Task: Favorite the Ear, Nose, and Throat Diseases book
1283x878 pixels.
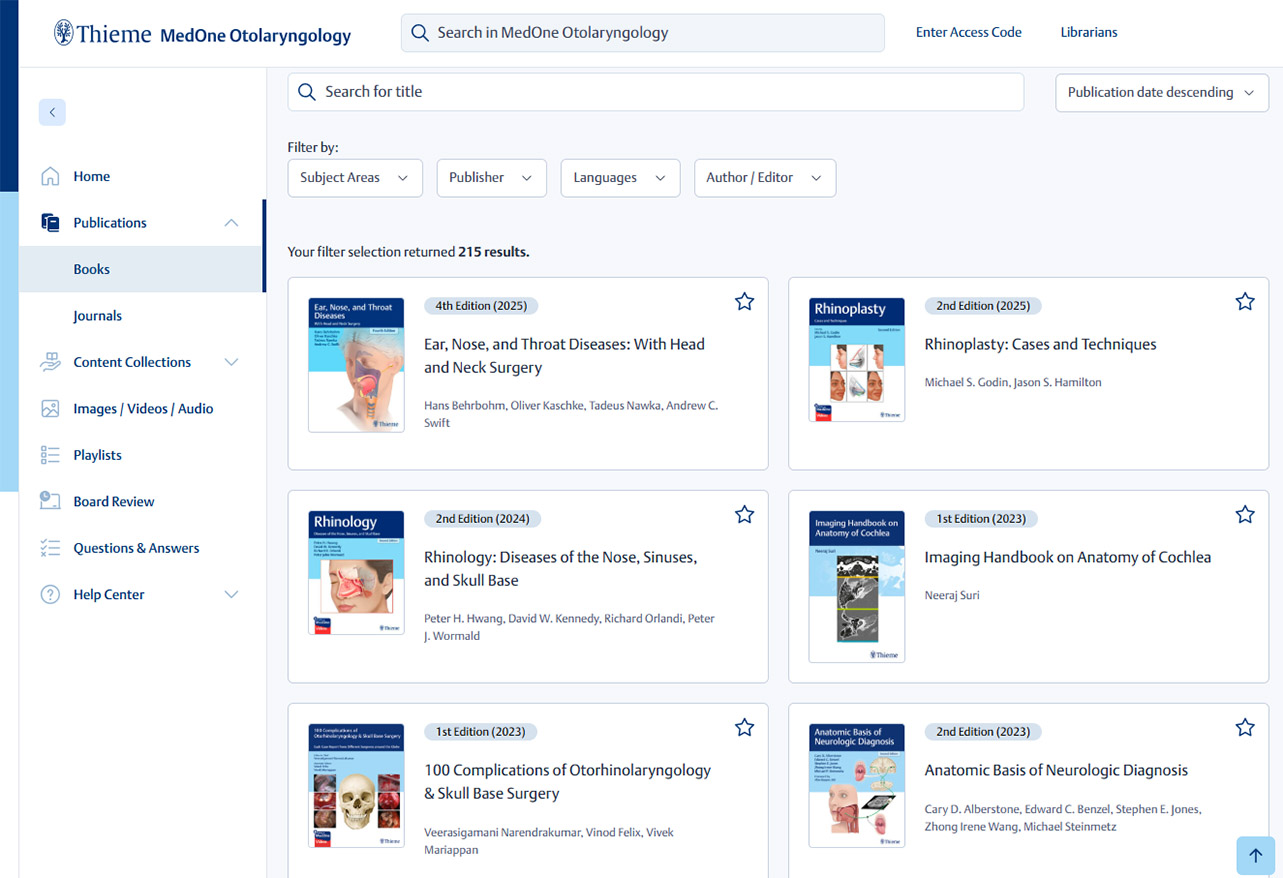Action: pos(744,302)
